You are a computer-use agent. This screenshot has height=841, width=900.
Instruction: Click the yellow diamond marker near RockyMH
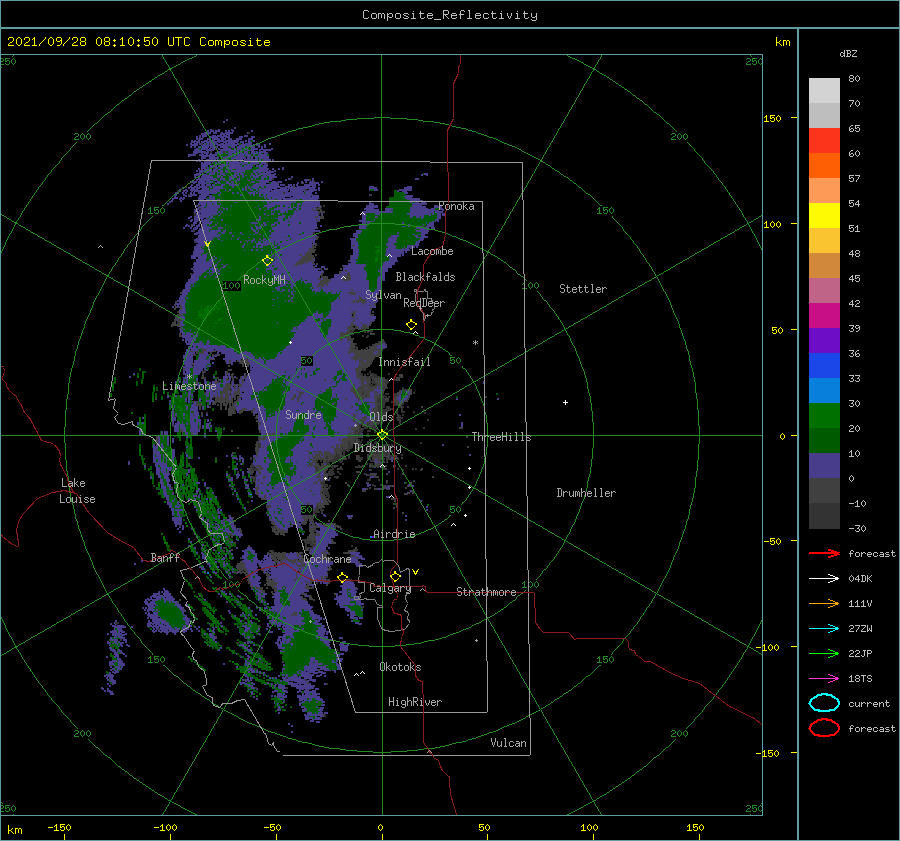(x=267, y=261)
